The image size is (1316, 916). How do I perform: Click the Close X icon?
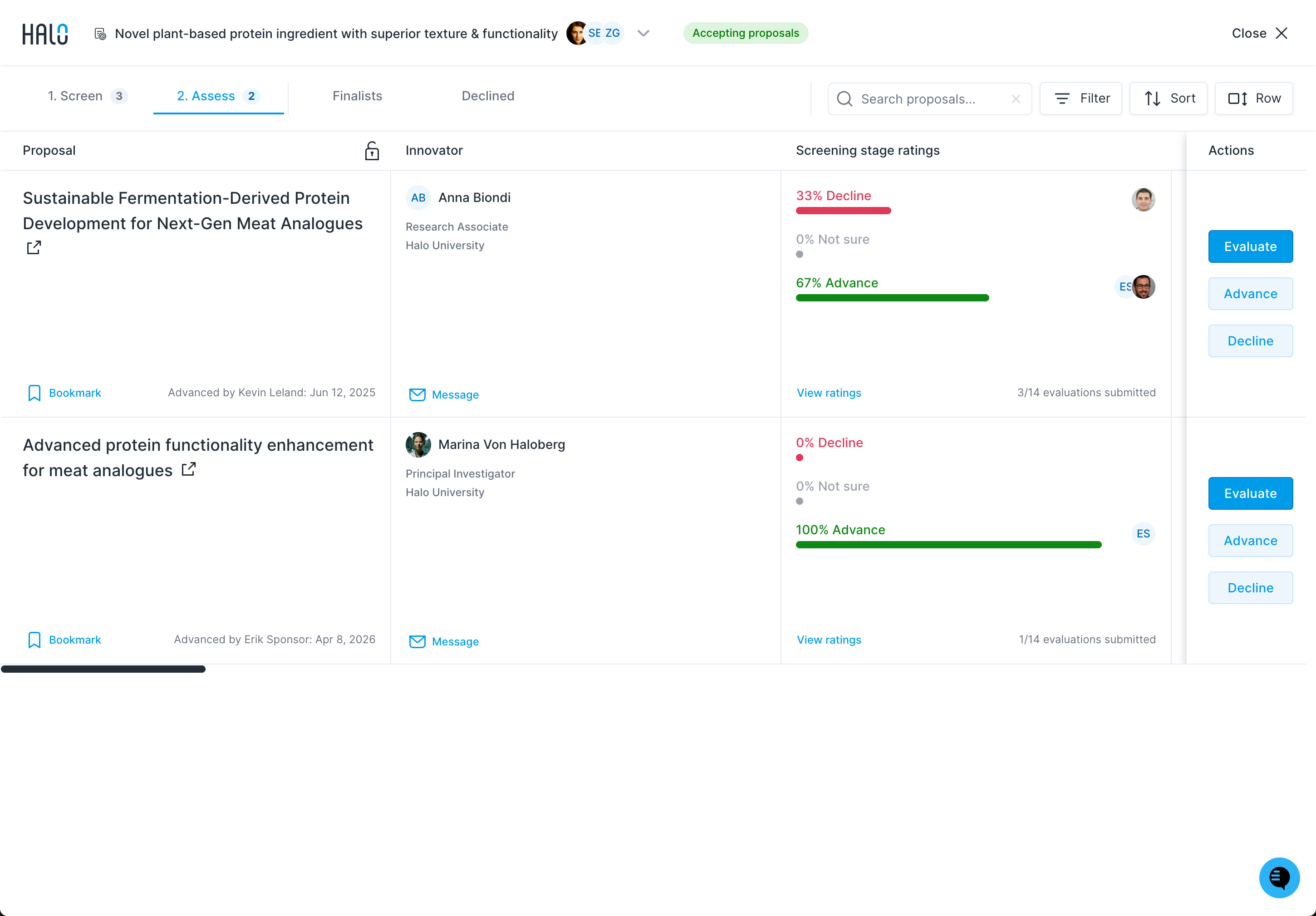1282,33
